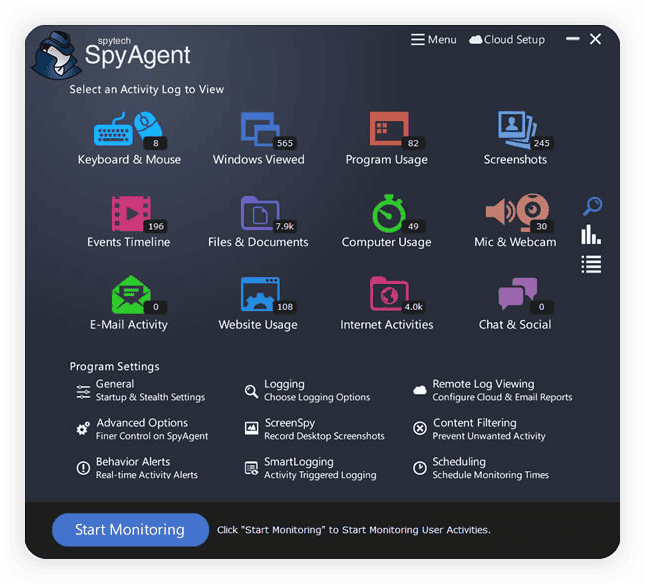
Task: Click the 7.9k badge on Files & Documents
Action: point(285,226)
